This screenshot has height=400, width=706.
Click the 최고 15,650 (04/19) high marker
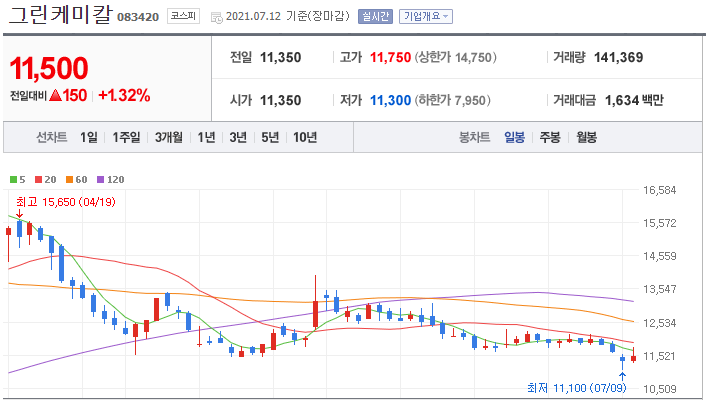[66, 202]
